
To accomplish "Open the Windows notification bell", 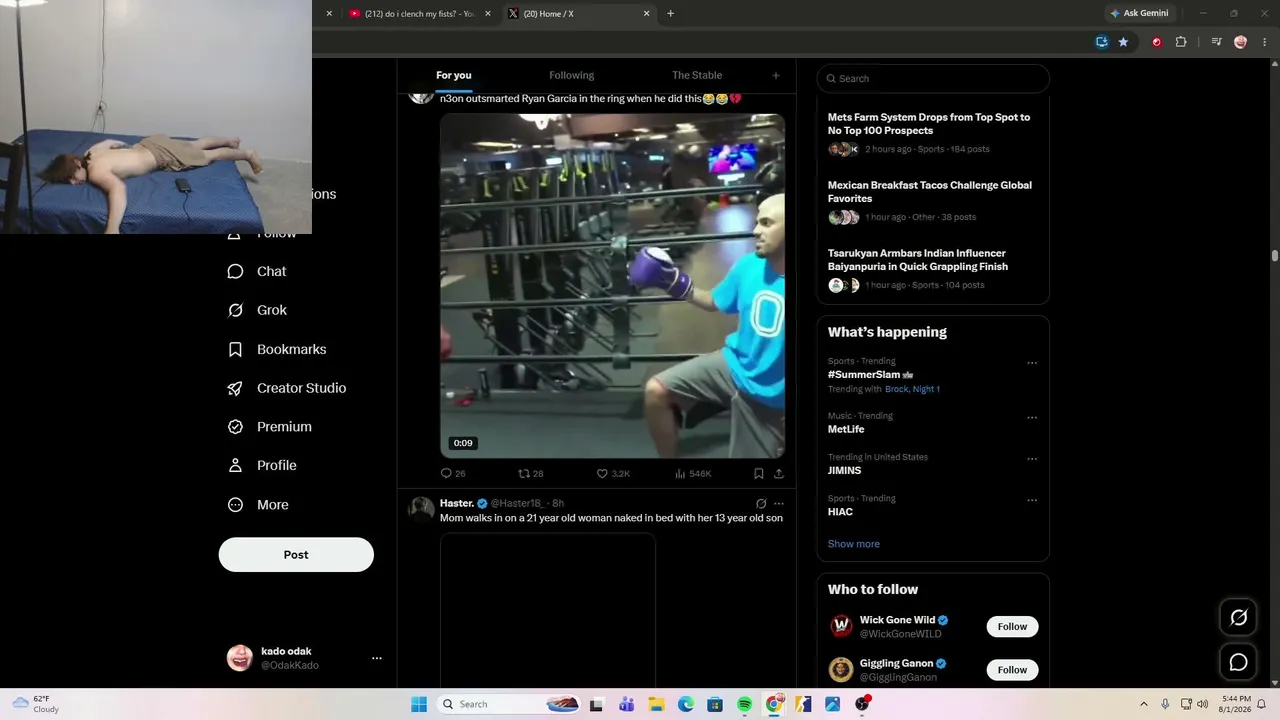I will tap(1261, 704).
